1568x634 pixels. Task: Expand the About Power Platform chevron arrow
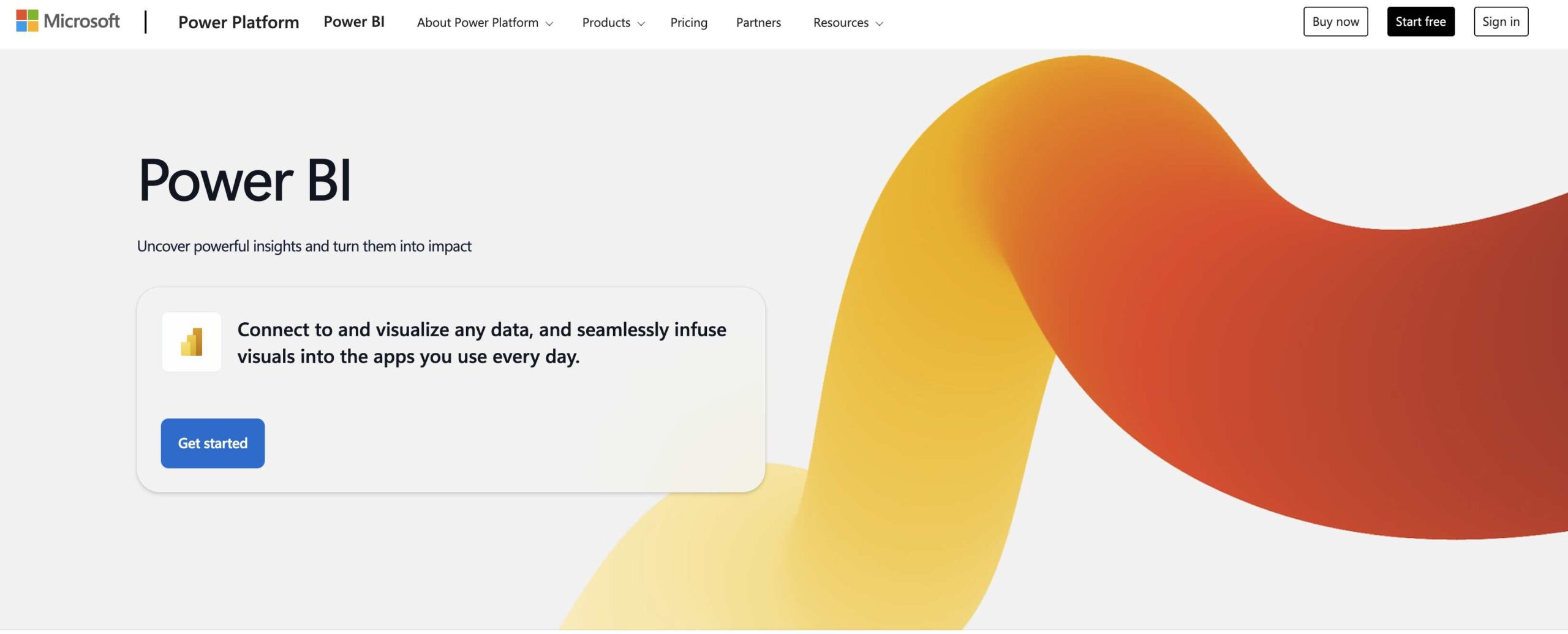click(550, 24)
